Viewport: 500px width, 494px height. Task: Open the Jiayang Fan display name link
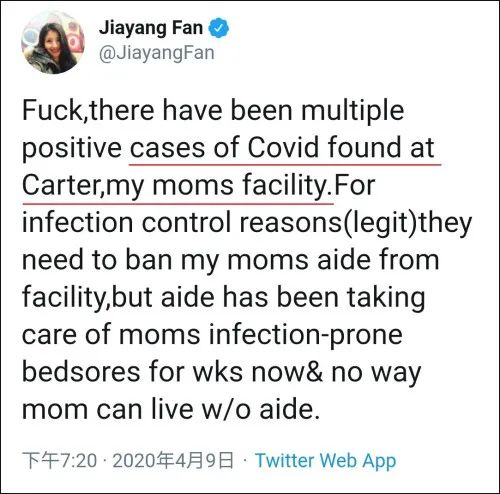coord(151,28)
